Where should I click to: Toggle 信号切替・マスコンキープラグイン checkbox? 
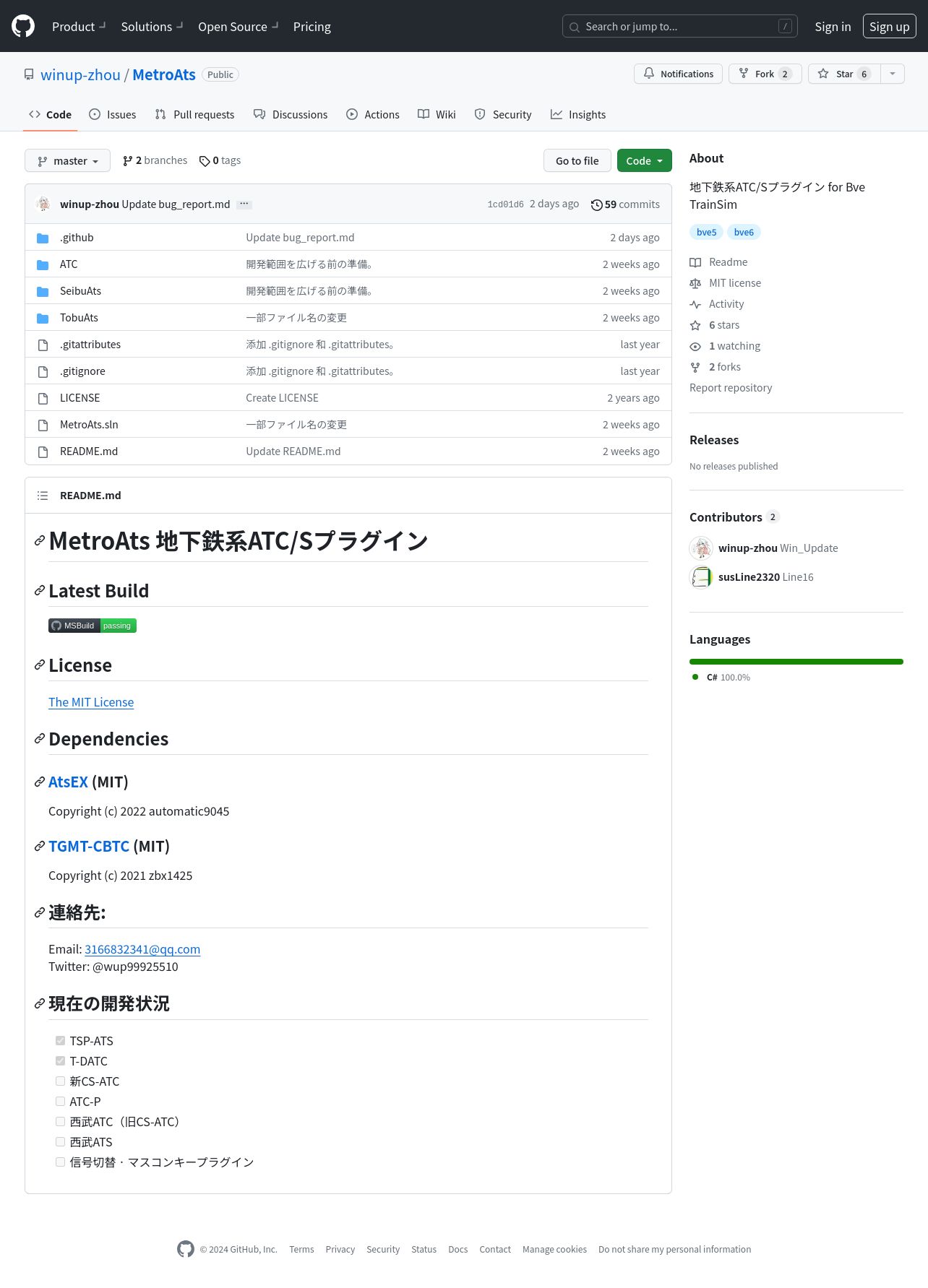point(61,1162)
